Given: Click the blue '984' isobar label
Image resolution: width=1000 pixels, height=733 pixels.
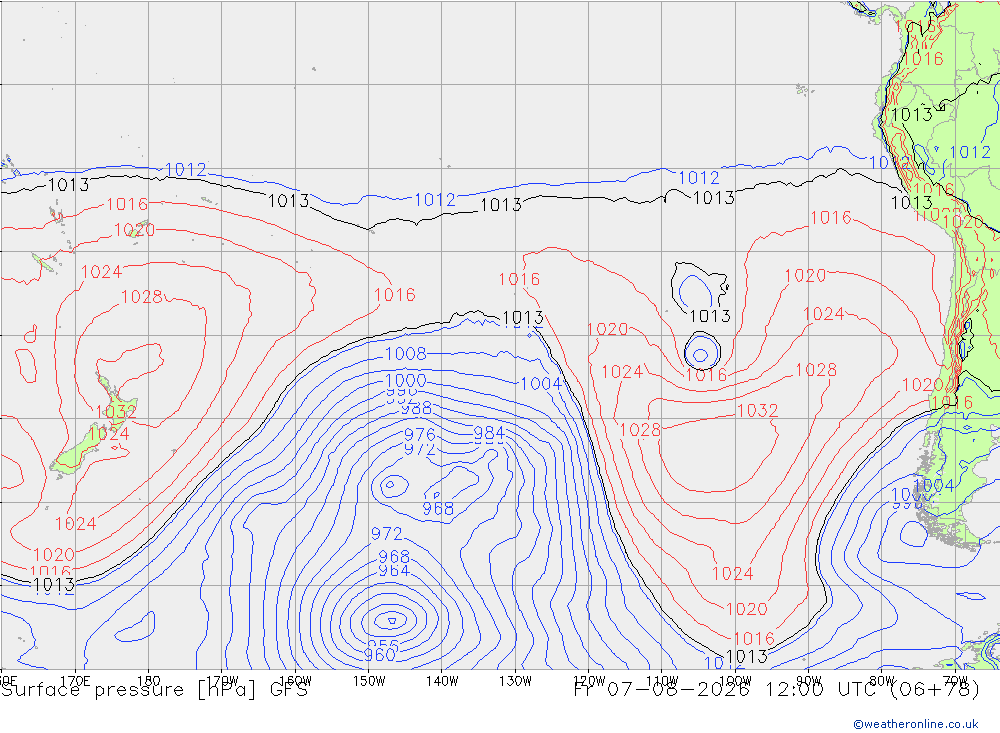Looking at the screenshot, I should [489, 433].
